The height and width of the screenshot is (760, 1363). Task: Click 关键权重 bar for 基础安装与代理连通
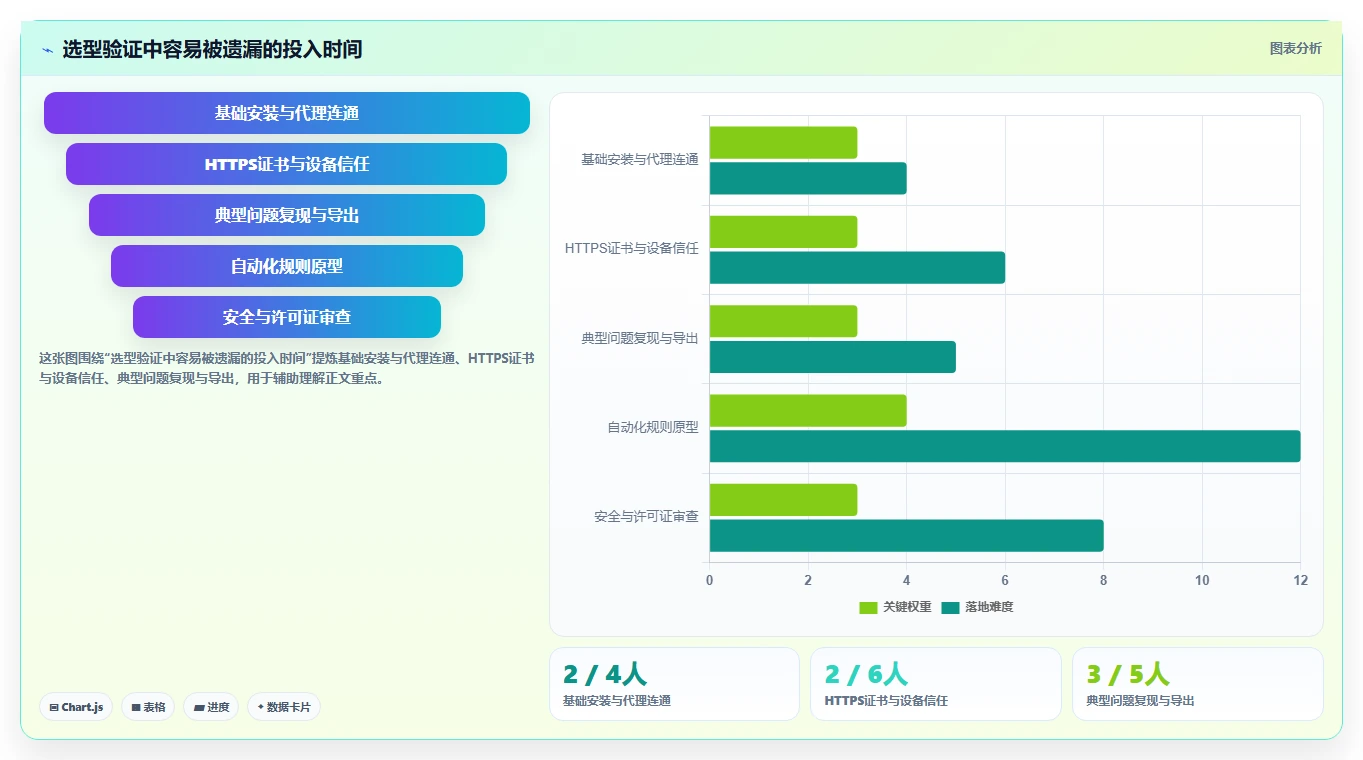pos(783,142)
